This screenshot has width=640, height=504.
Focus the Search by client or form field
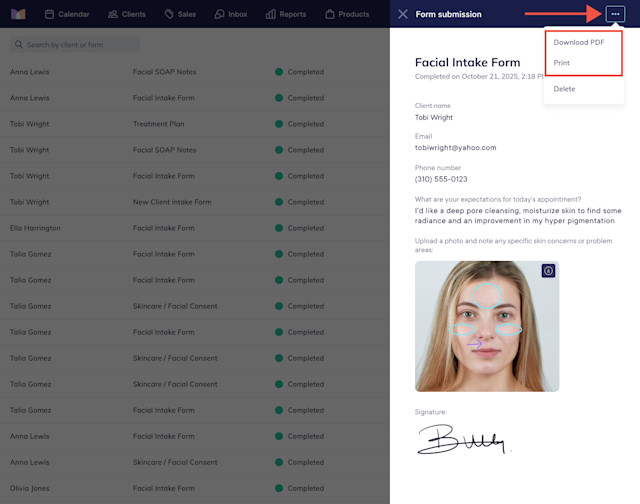point(75,44)
